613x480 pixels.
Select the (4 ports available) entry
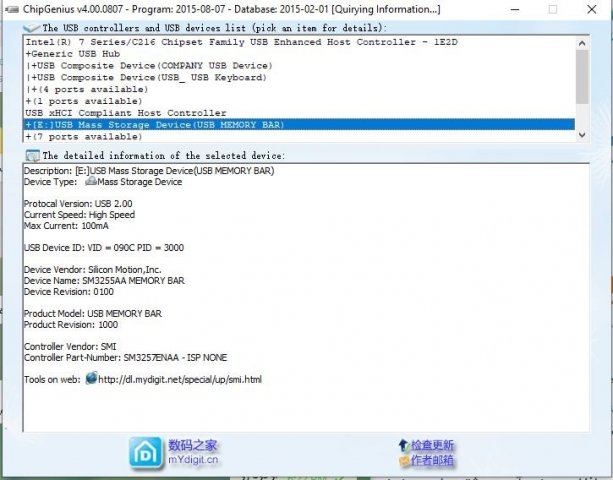coord(84,90)
